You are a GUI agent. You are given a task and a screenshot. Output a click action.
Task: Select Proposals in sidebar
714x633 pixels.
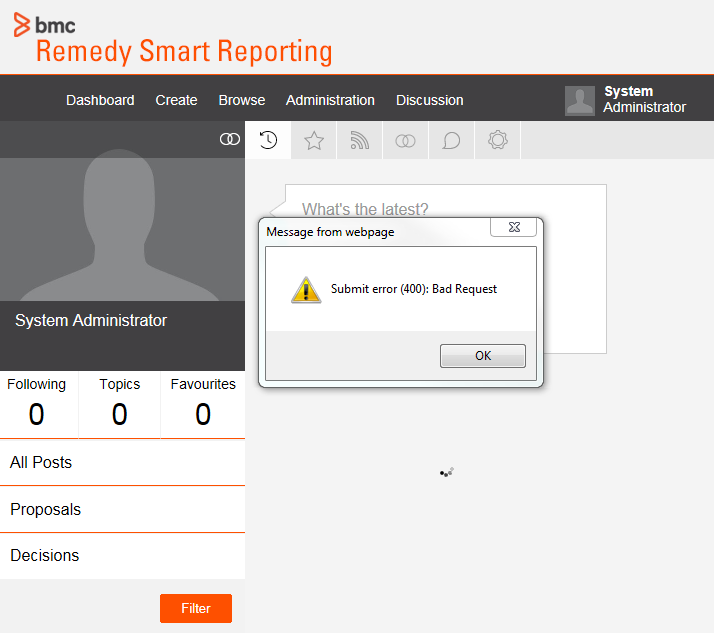click(x=122, y=510)
